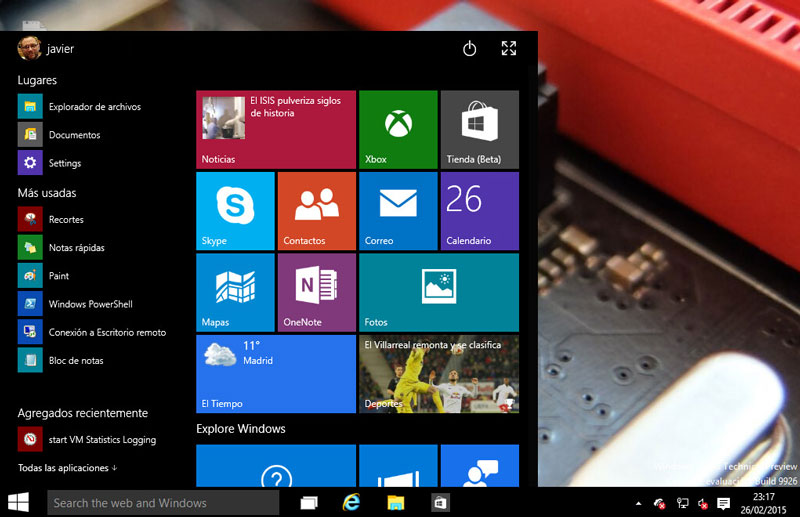Open the Deportes live tile
The height and width of the screenshot is (517, 800).
439,374
